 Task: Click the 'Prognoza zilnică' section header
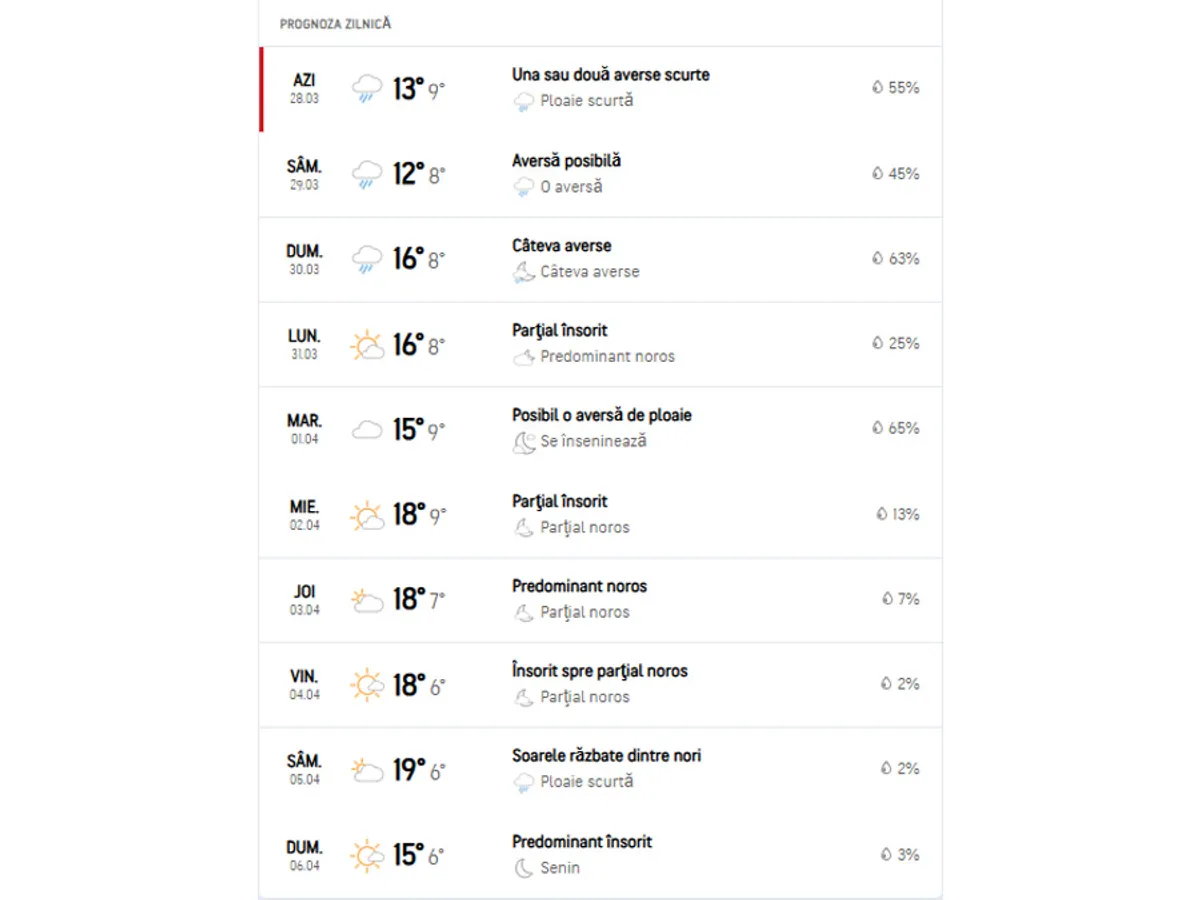click(x=335, y=24)
